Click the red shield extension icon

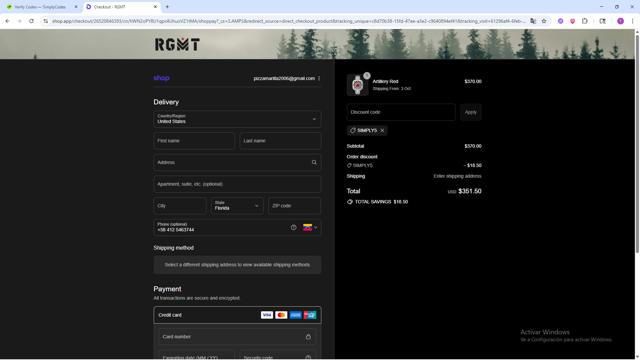[572, 21]
